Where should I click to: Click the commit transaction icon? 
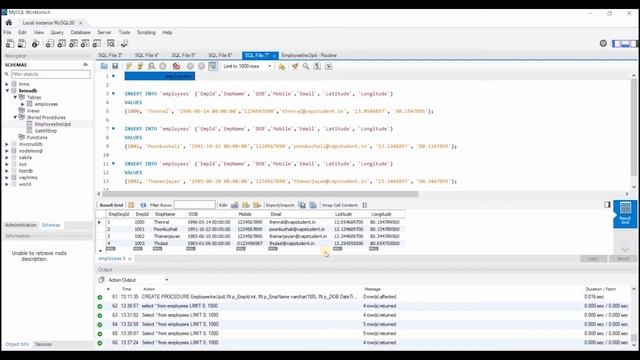(190, 66)
